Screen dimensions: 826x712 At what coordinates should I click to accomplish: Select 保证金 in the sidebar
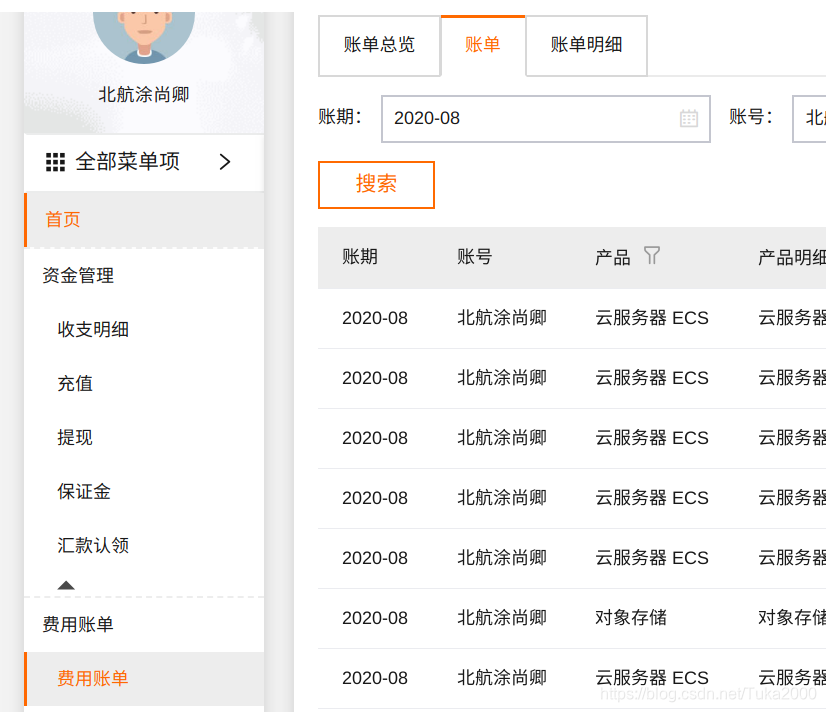click(x=84, y=491)
